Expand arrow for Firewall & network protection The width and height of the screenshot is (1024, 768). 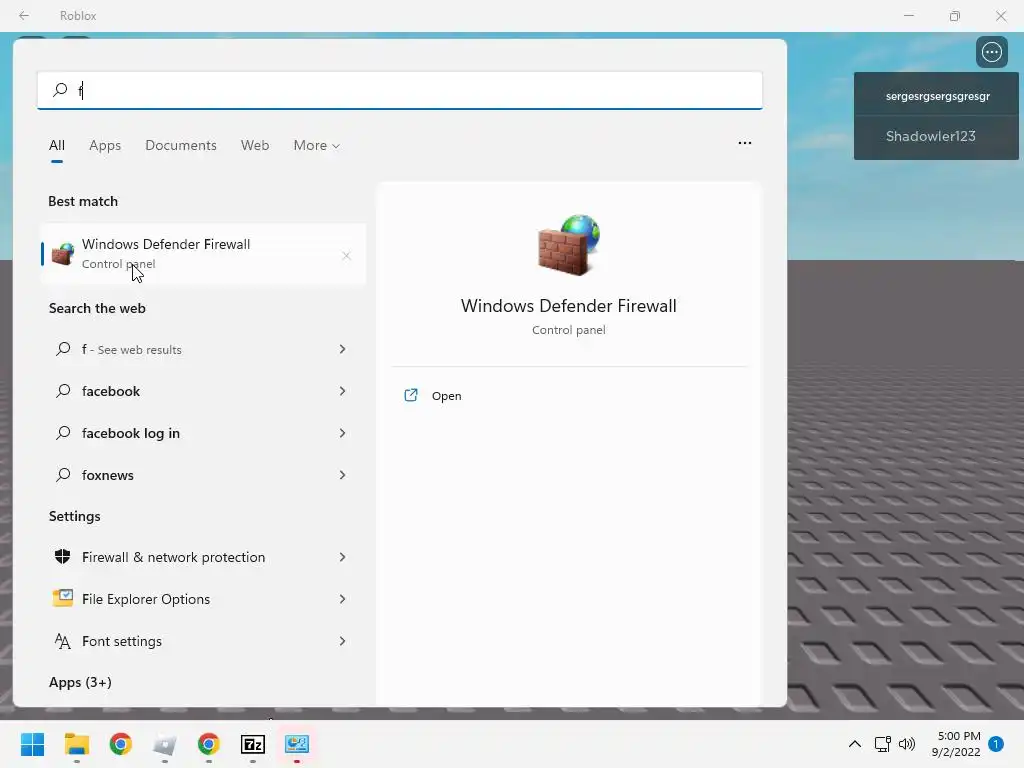(342, 557)
